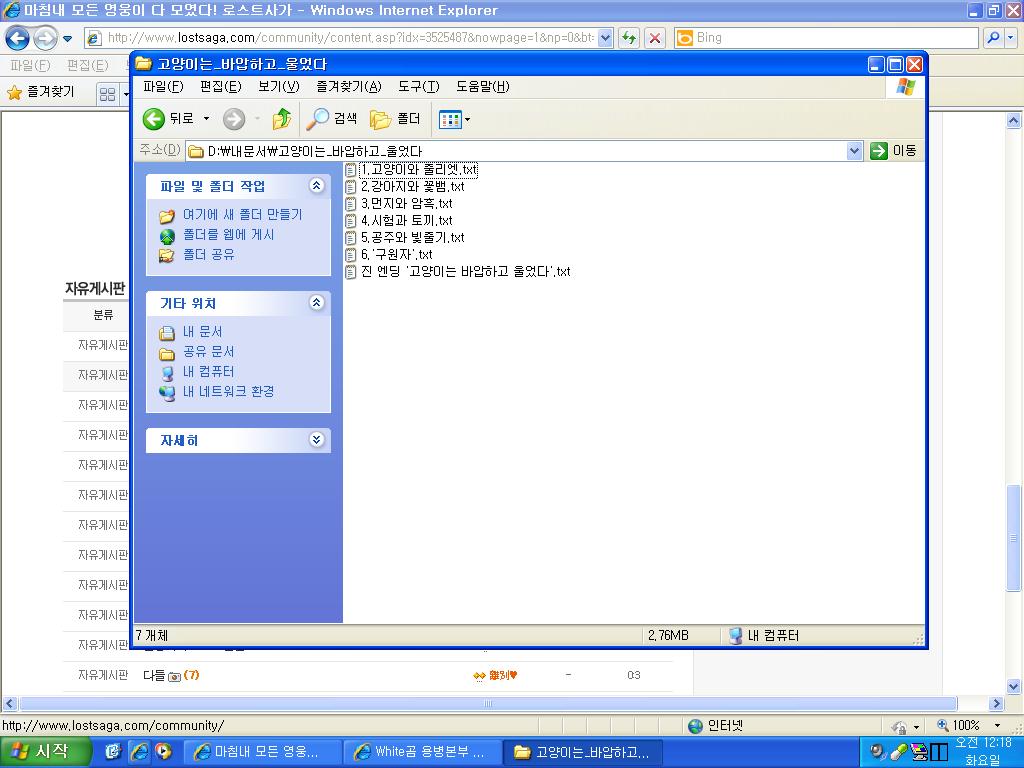Viewport: 1024px width, 768px height.
Task: Open the address bar dropdown arrow
Action: pyautogui.click(x=854, y=151)
